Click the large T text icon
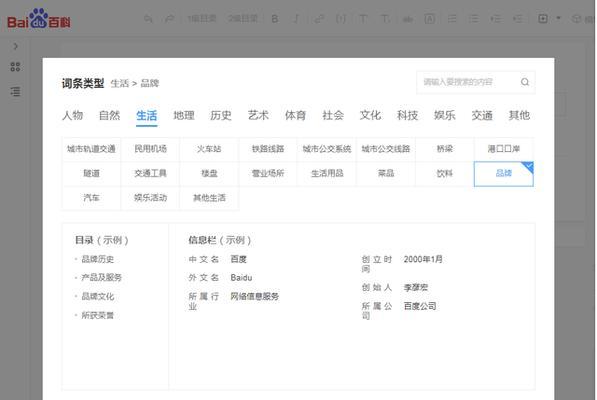The height and width of the screenshot is (400, 597). point(363,19)
